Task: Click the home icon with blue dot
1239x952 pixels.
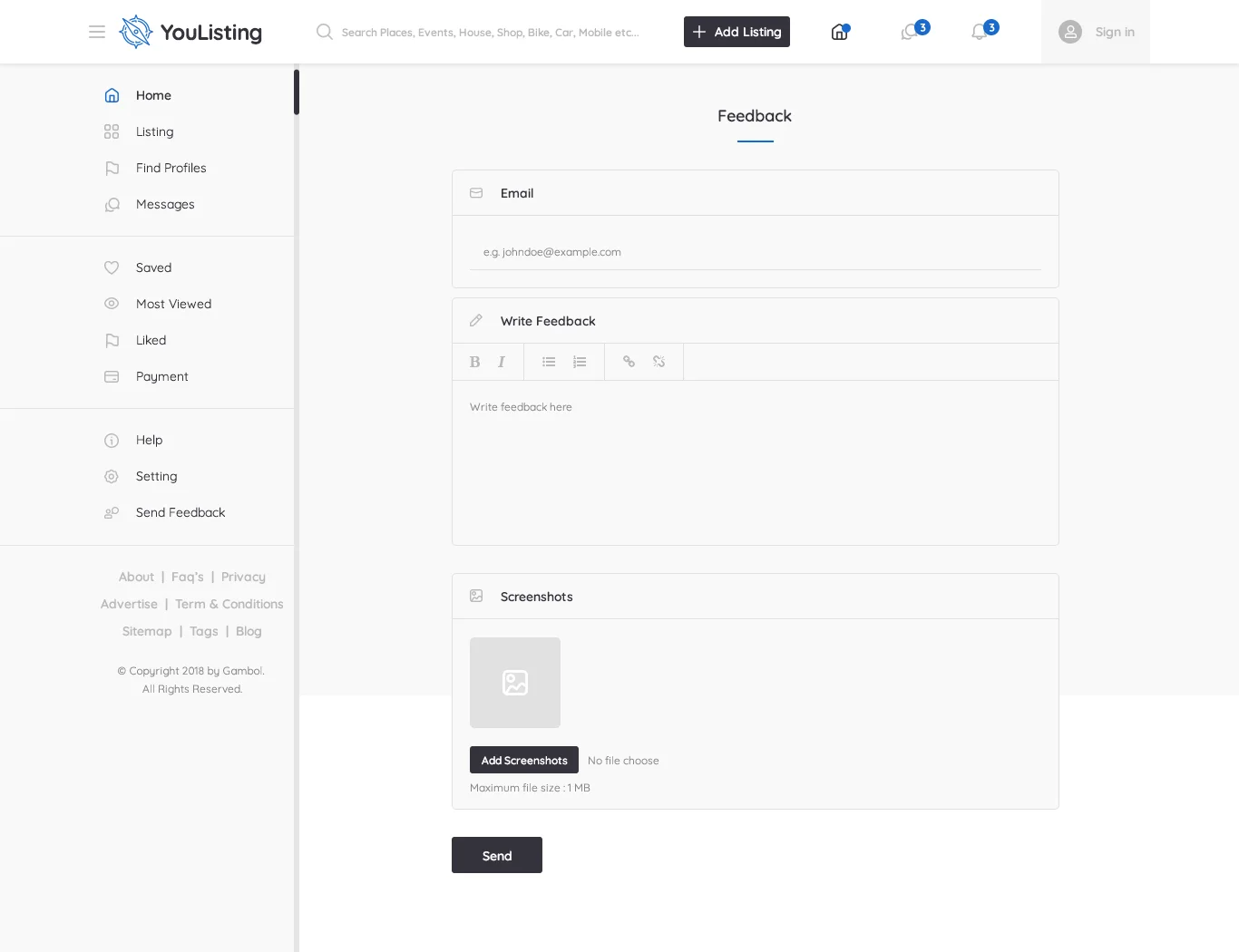Action: (839, 33)
